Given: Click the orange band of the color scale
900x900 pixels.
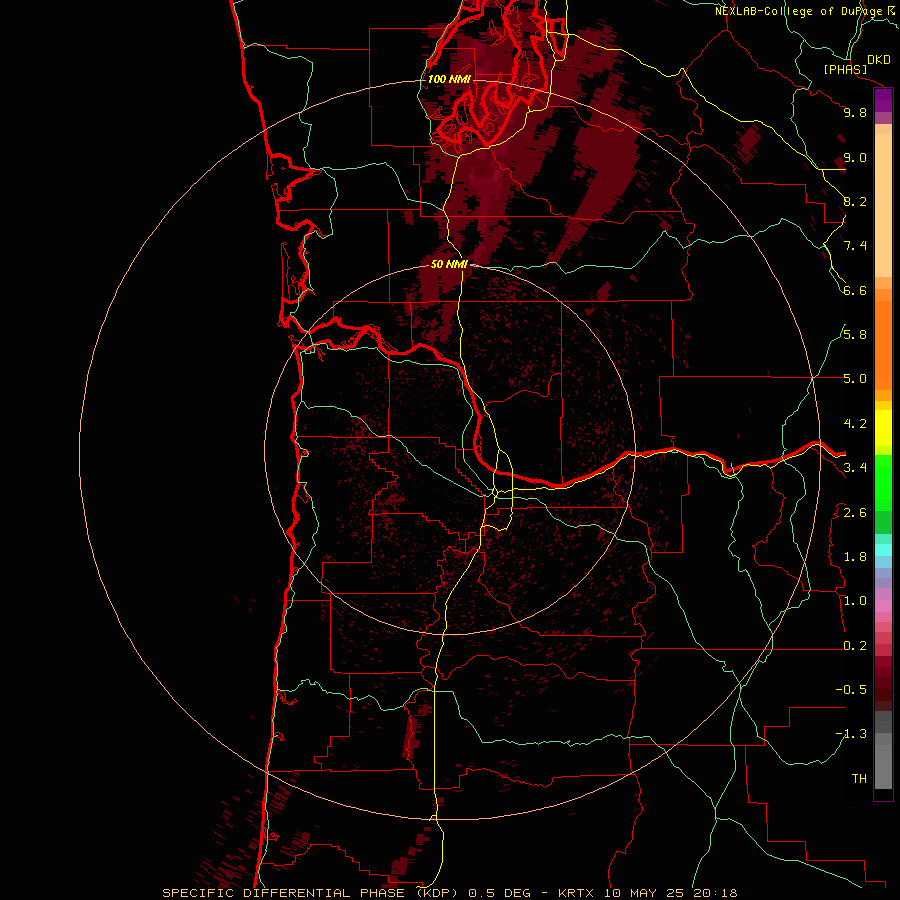Looking at the screenshot, I should [x=883, y=345].
